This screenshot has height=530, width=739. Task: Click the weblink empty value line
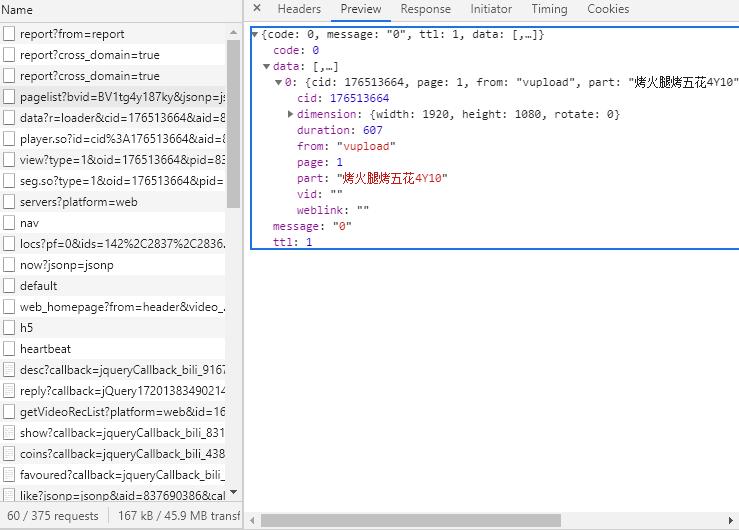coord(333,210)
